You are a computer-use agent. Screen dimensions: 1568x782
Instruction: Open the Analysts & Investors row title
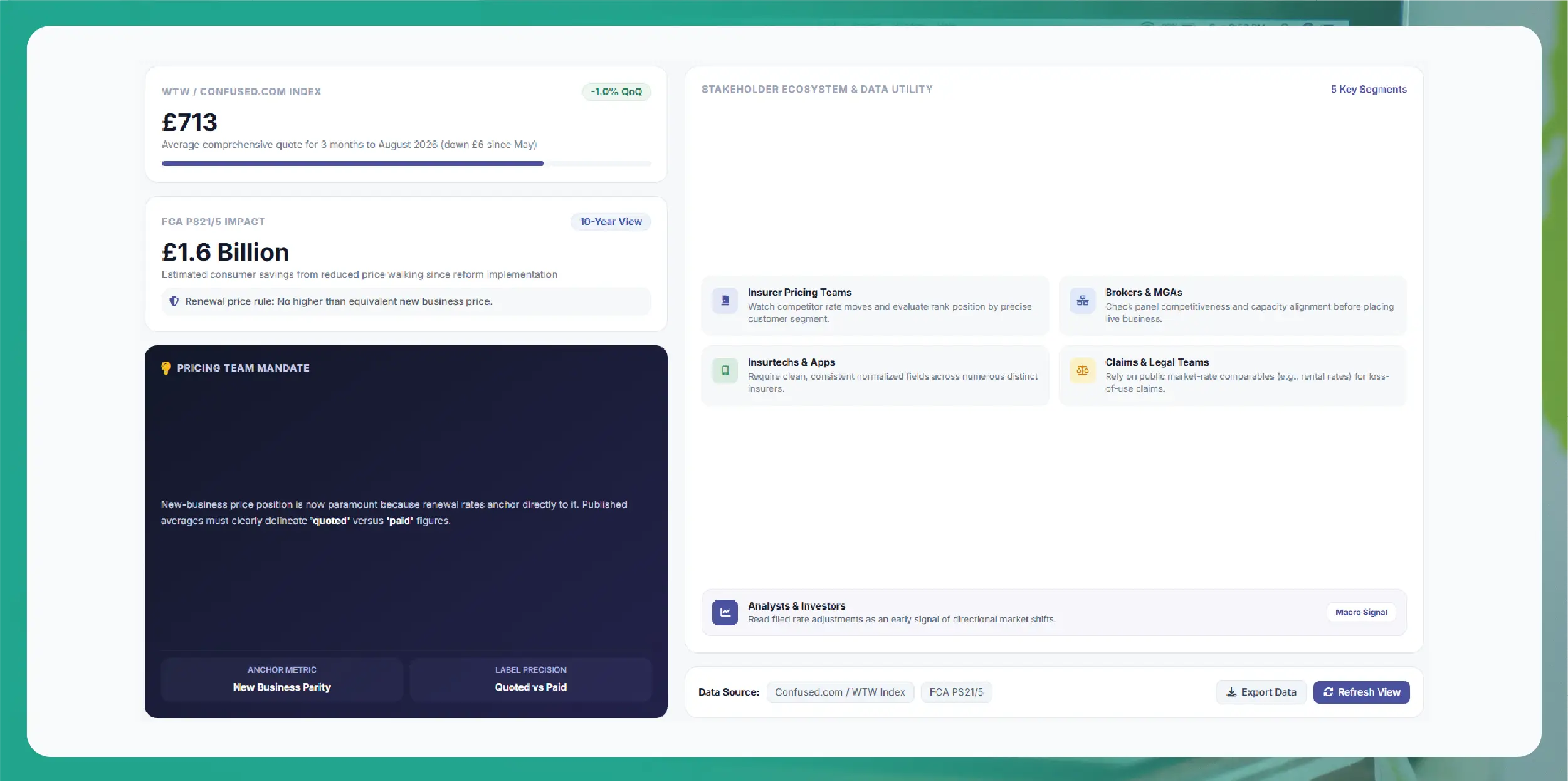(796, 606)
